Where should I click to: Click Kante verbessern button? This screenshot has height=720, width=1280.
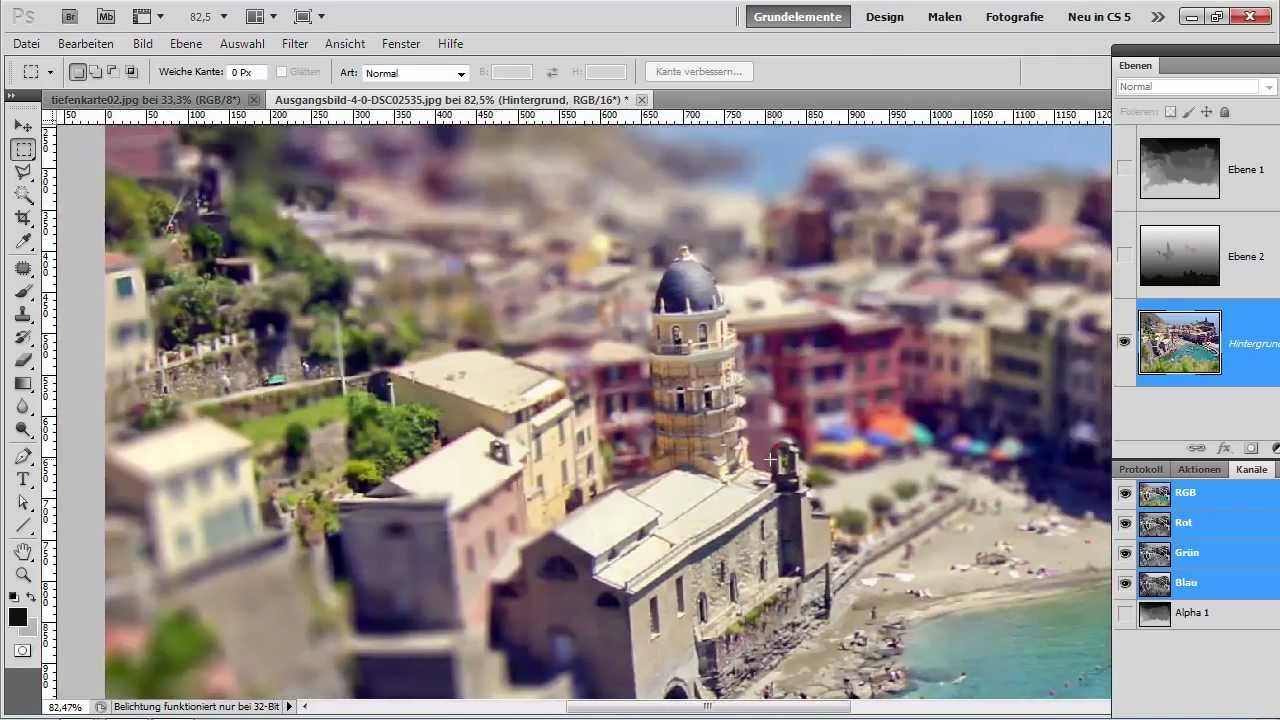(699, 72)
